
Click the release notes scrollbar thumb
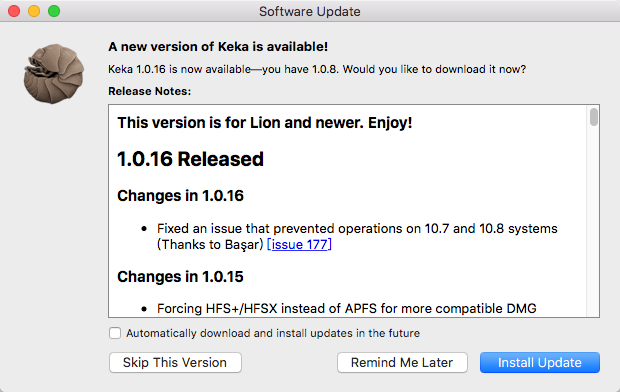click(x=594, y=117)
